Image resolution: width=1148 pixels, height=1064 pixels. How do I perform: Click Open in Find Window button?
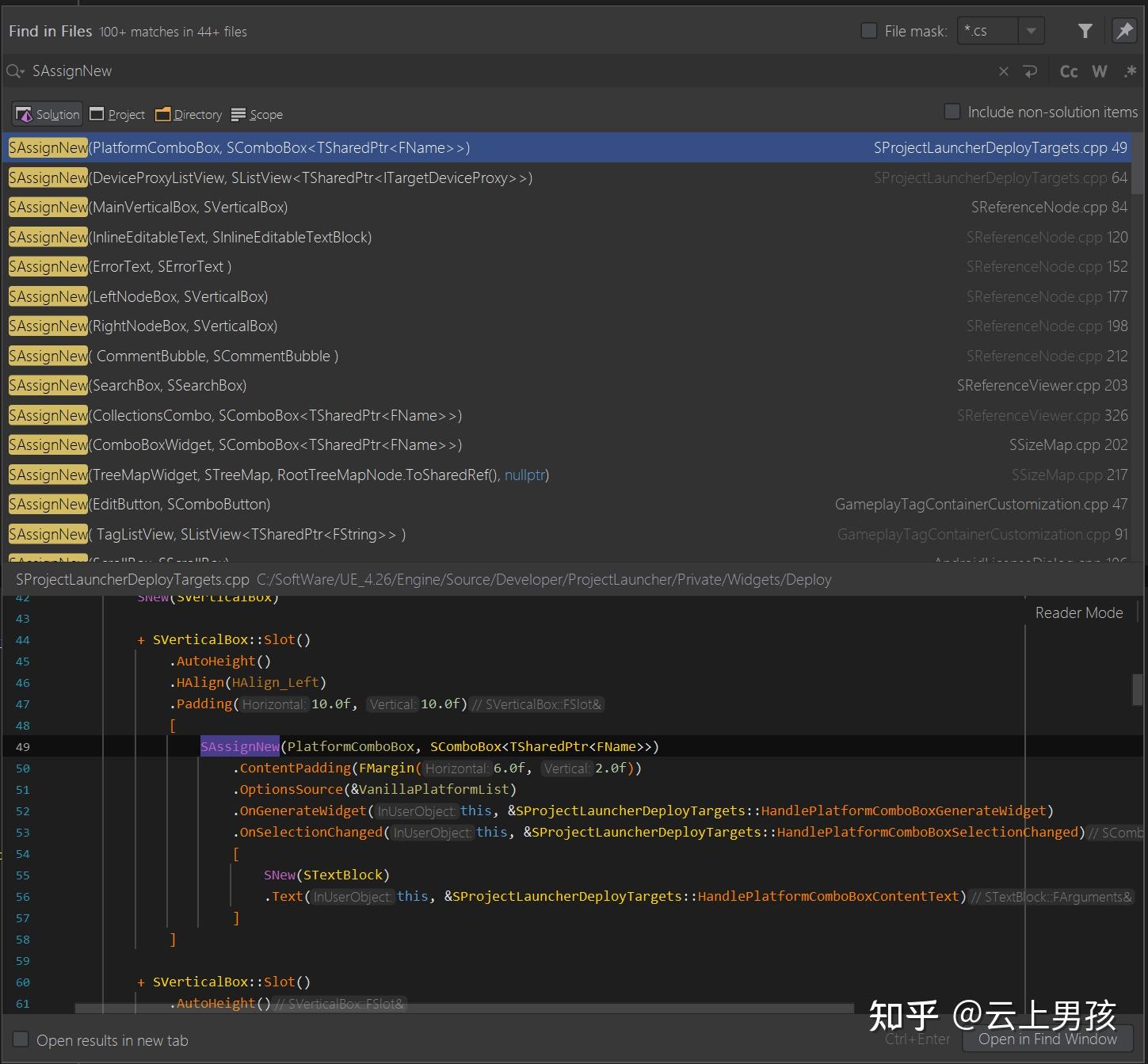tap(1047, 1039)
